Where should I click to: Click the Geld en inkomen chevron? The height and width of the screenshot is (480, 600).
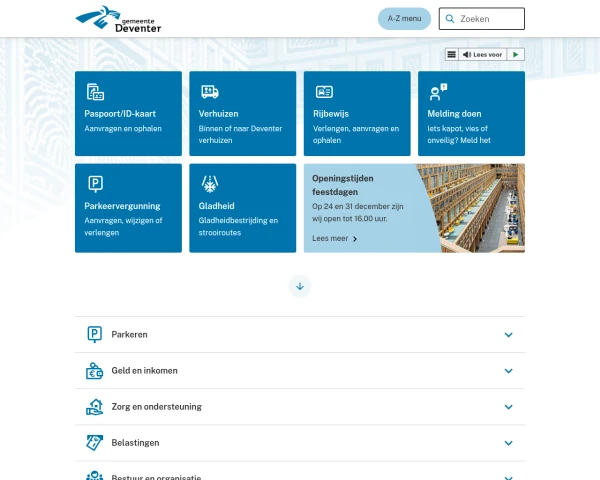(x=508, y=371)
